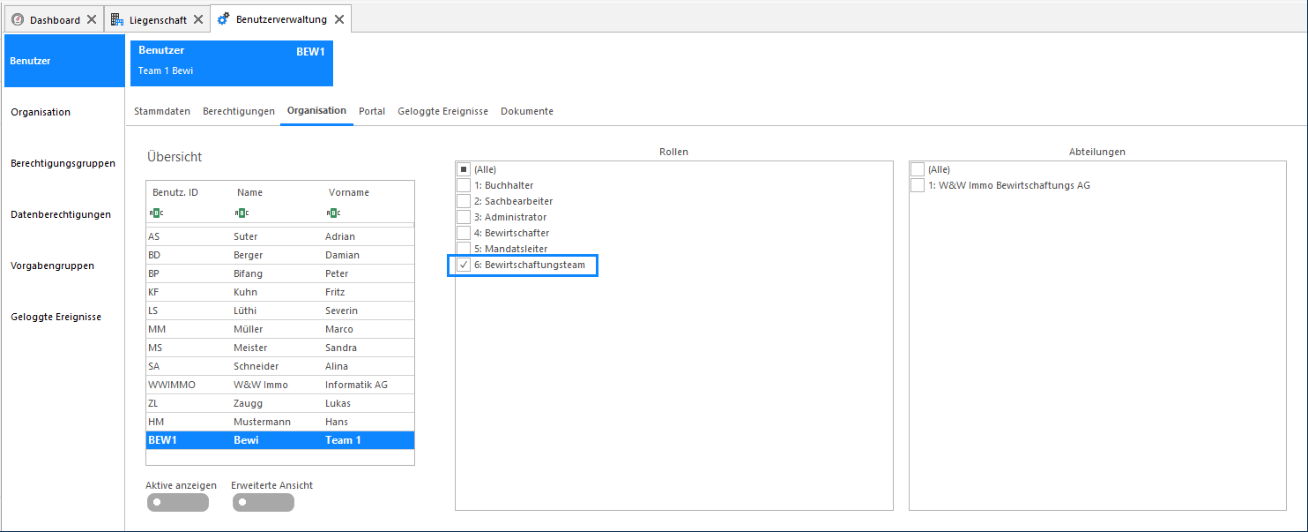Close the Dashboard tab

[x=92, y=20]
